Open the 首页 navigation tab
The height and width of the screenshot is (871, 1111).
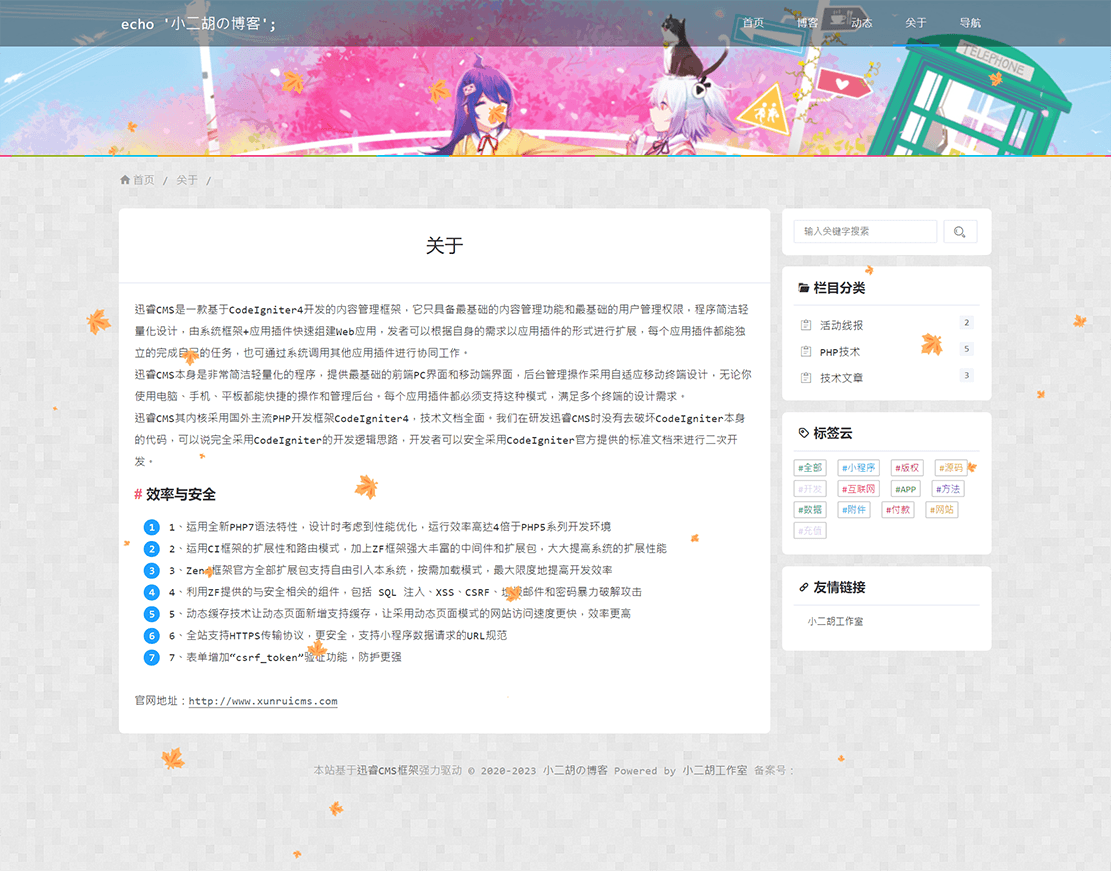[x=753, y=23]
